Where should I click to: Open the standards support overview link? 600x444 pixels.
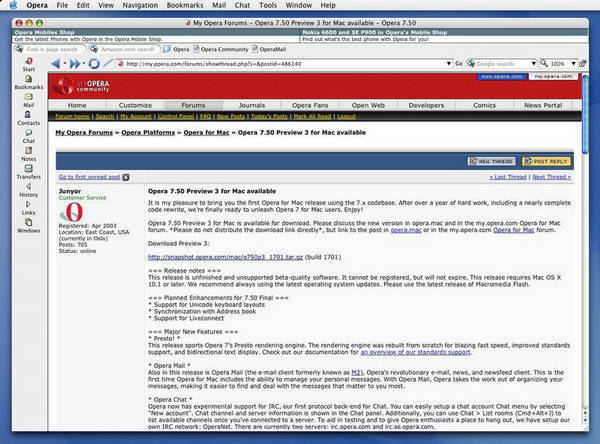click(x=415, y=352)
